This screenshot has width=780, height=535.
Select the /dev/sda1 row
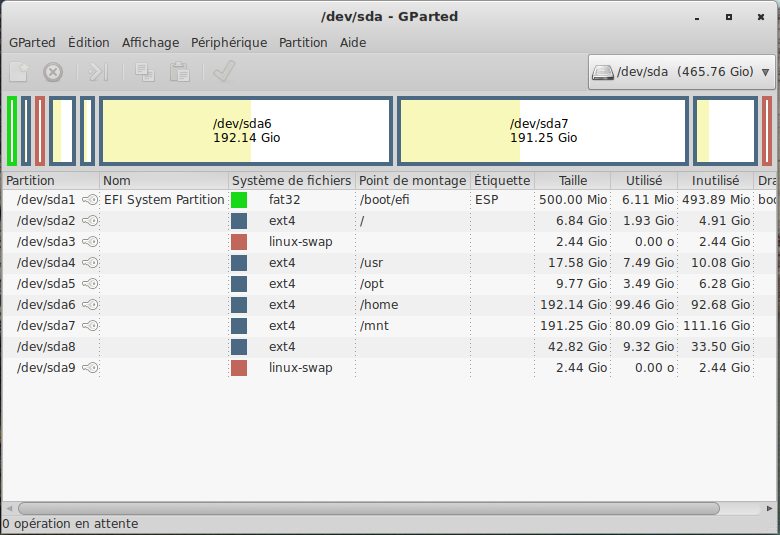tap(390, 200)
